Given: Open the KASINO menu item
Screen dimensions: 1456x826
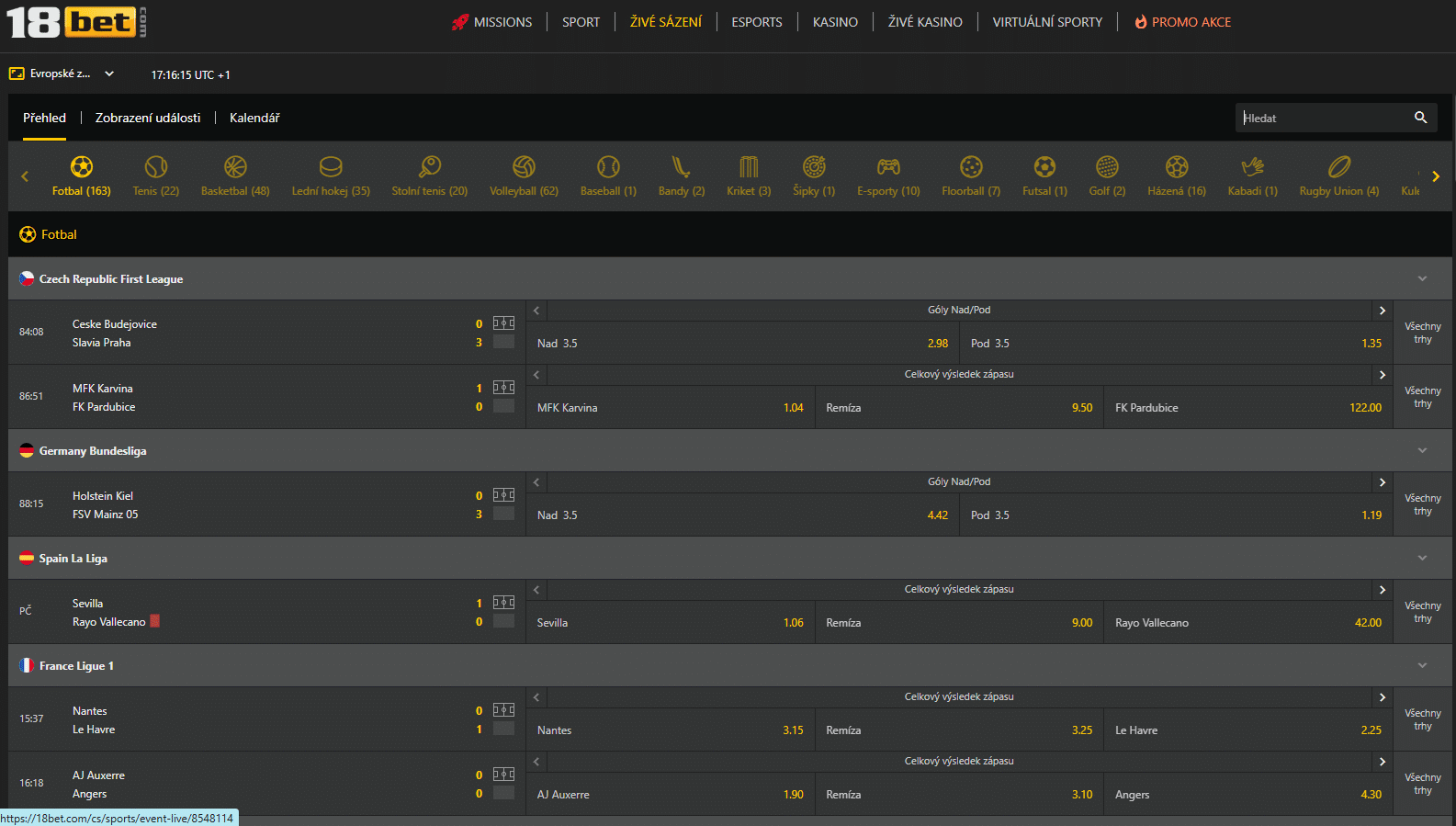Looking at the screenshot, I should 835,22.
